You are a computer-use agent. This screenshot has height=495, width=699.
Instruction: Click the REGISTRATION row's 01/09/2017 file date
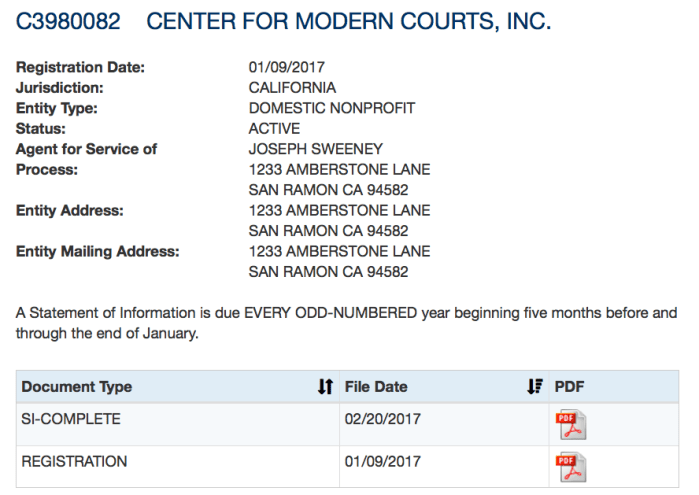click(x=383, y=461)
